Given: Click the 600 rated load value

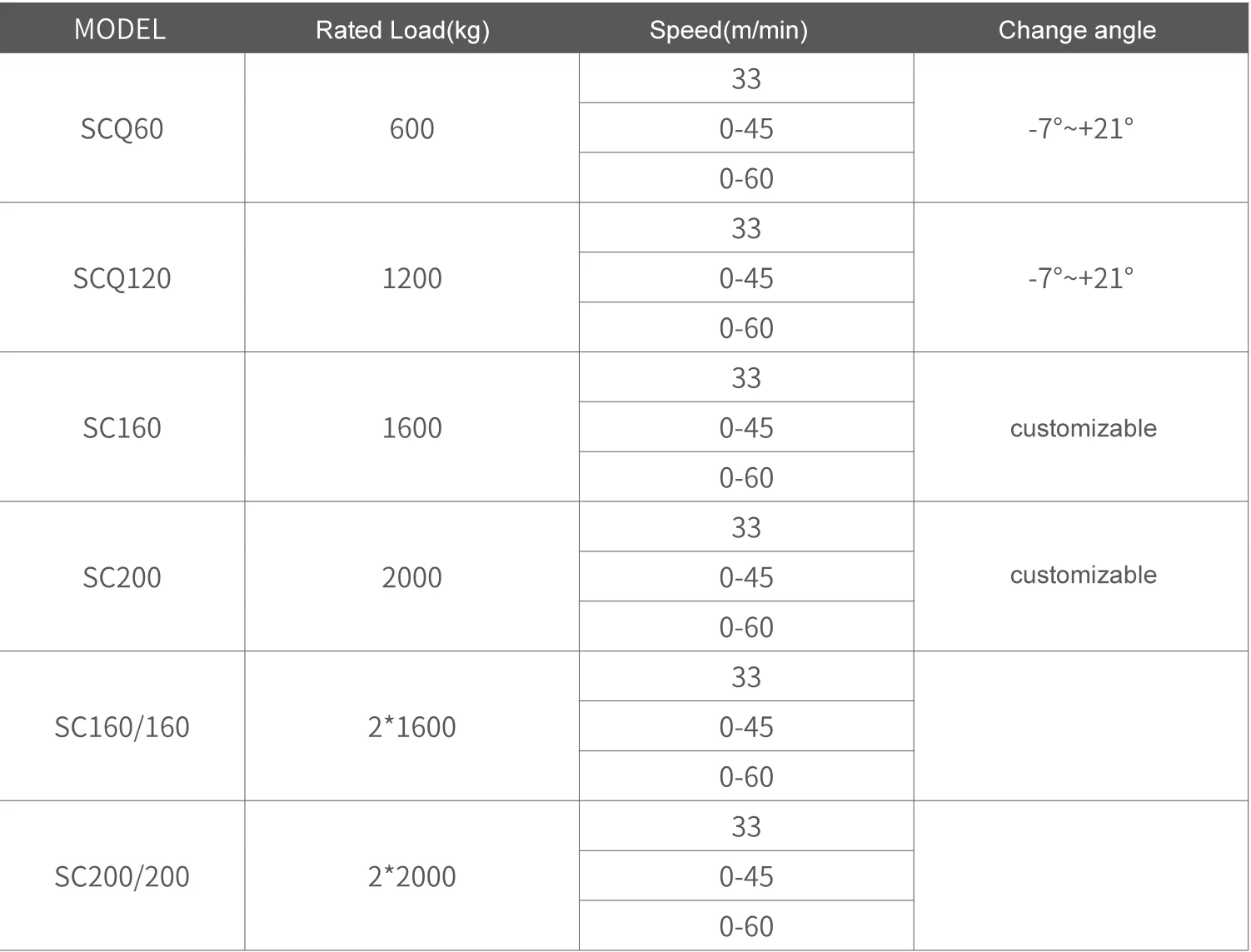Looking at the screenshot, I should 411,129.
